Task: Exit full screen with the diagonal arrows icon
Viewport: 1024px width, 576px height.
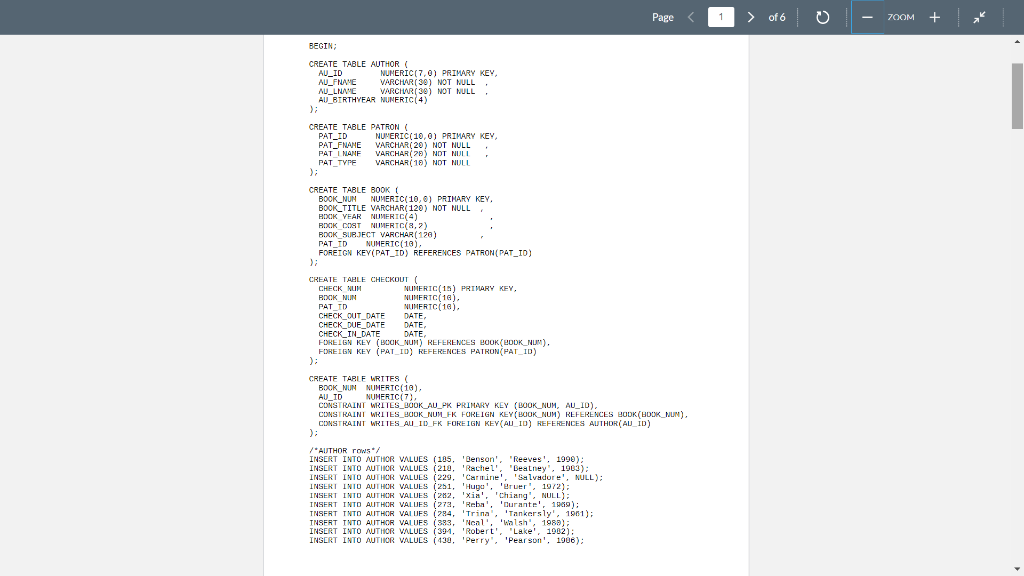Action: tap(979, 17)
